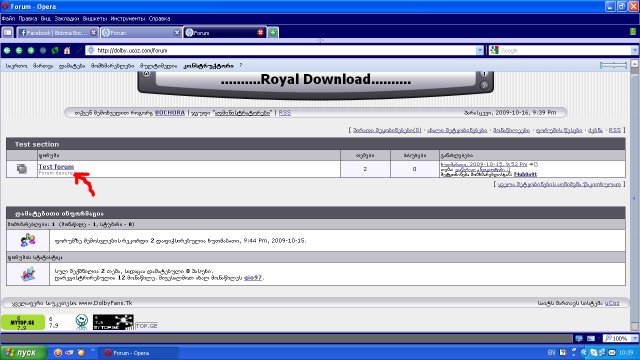Click the TOP.GE text link
The height and width of the screenshot is (360, 640).
click(146, 326)
